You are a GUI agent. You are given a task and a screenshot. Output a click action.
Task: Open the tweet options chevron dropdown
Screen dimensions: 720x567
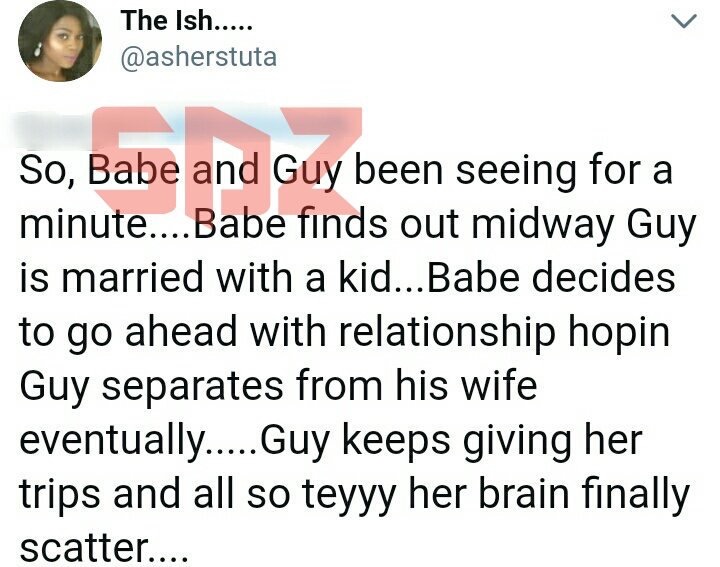click(684, 22)
